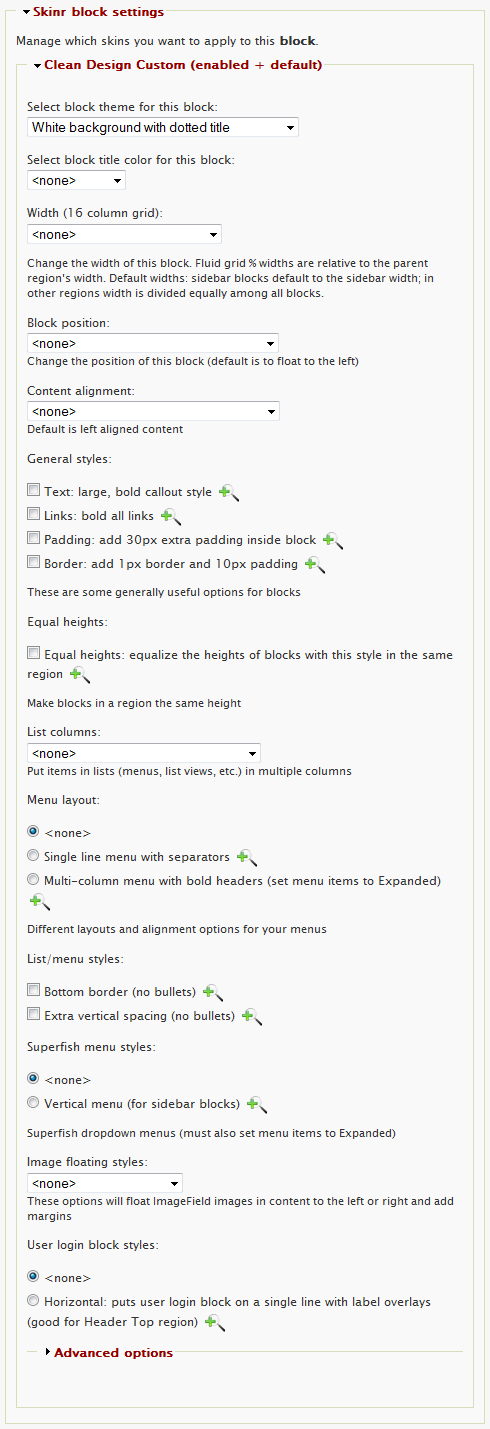Preview the Equal heights style
The width and height of the screenshot is (490, 1429).
[x=80, y=676]
